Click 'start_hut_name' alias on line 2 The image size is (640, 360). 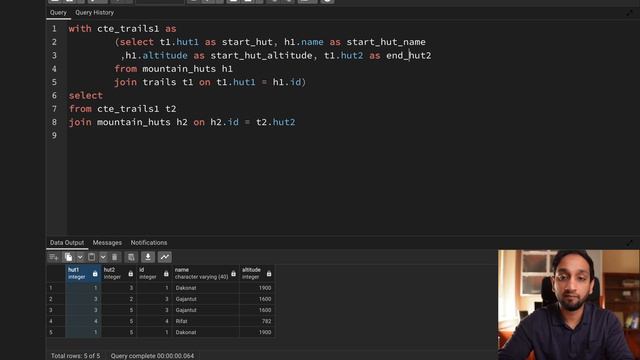pyautogui.click(x=386, y=42)
